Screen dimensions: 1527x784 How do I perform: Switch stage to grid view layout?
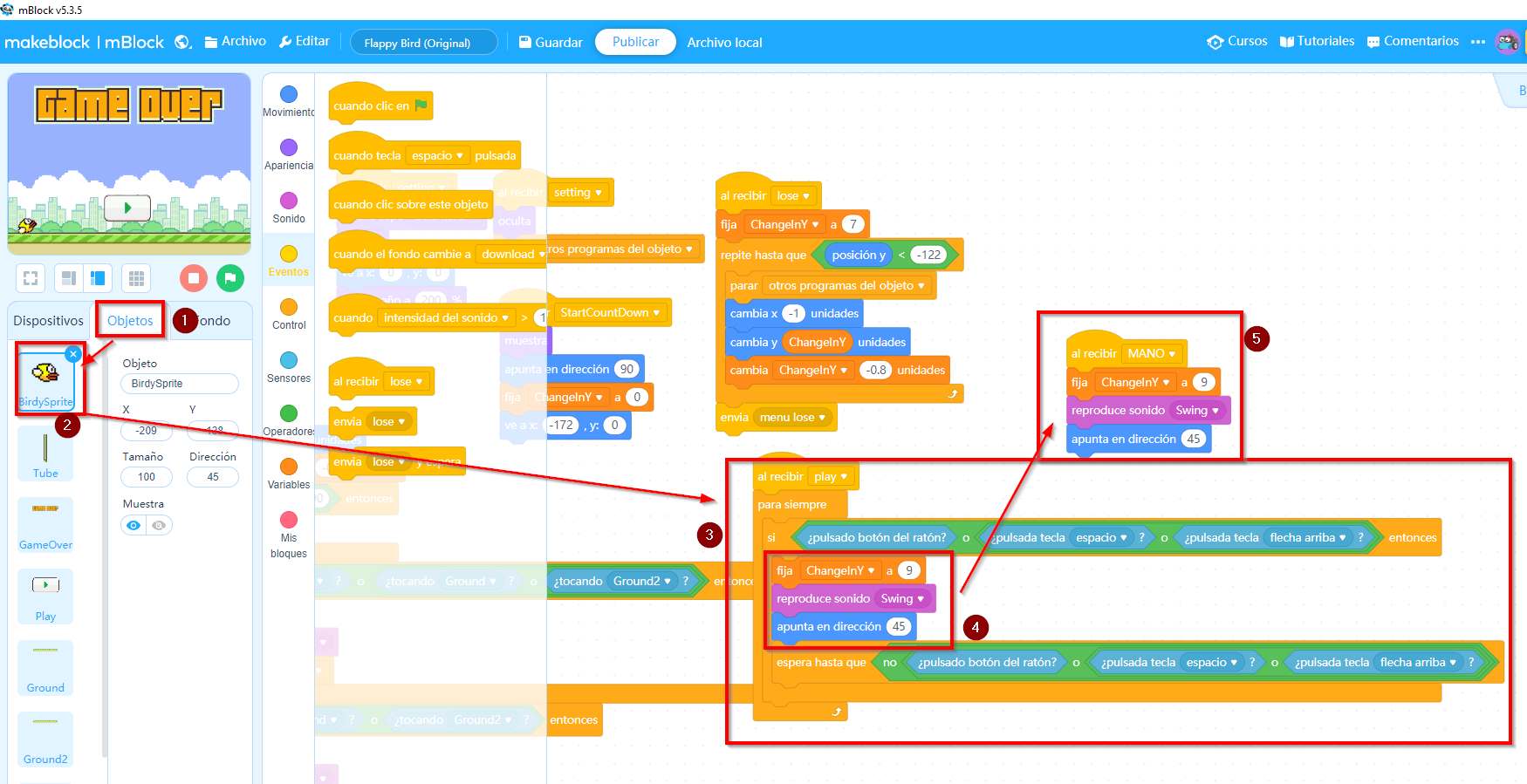136,278
